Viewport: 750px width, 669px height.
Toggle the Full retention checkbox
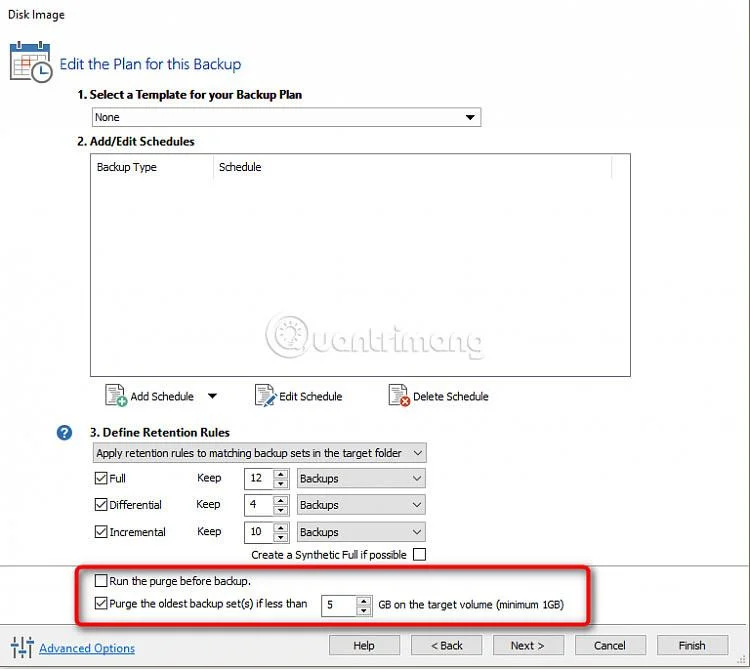point(100,478)
